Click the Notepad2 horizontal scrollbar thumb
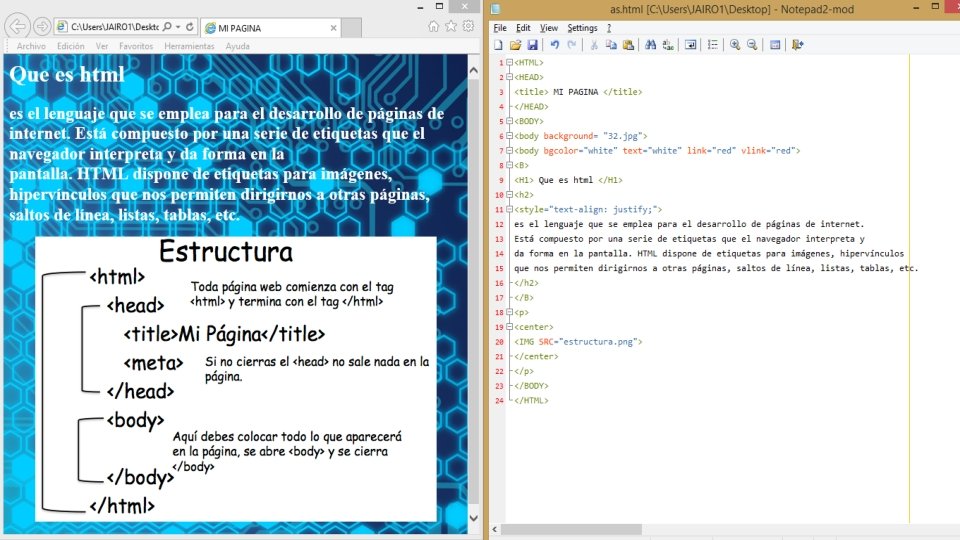The height and width of the screenshot is (540, 960). coord(571,529)
